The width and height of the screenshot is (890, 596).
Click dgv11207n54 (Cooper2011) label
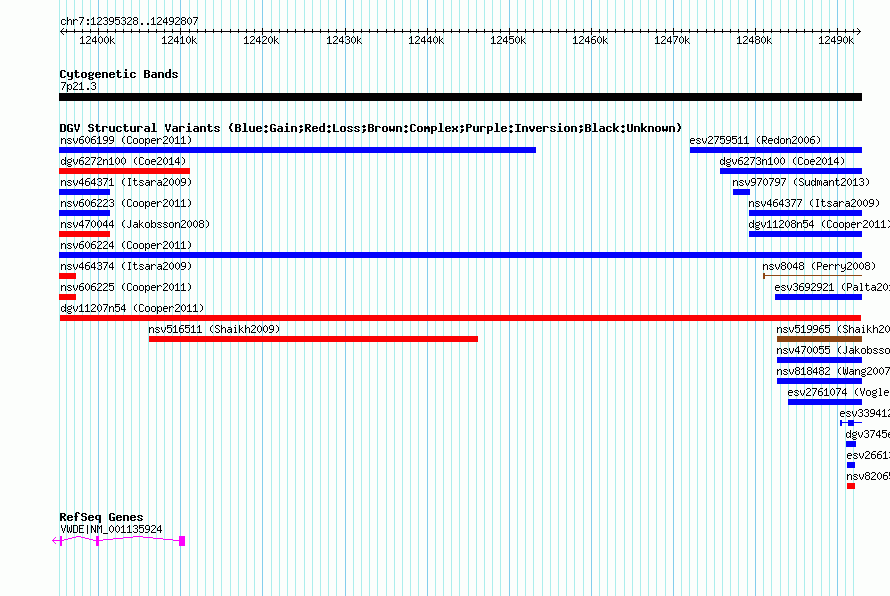pyautogui.click(x=132, y=308)
